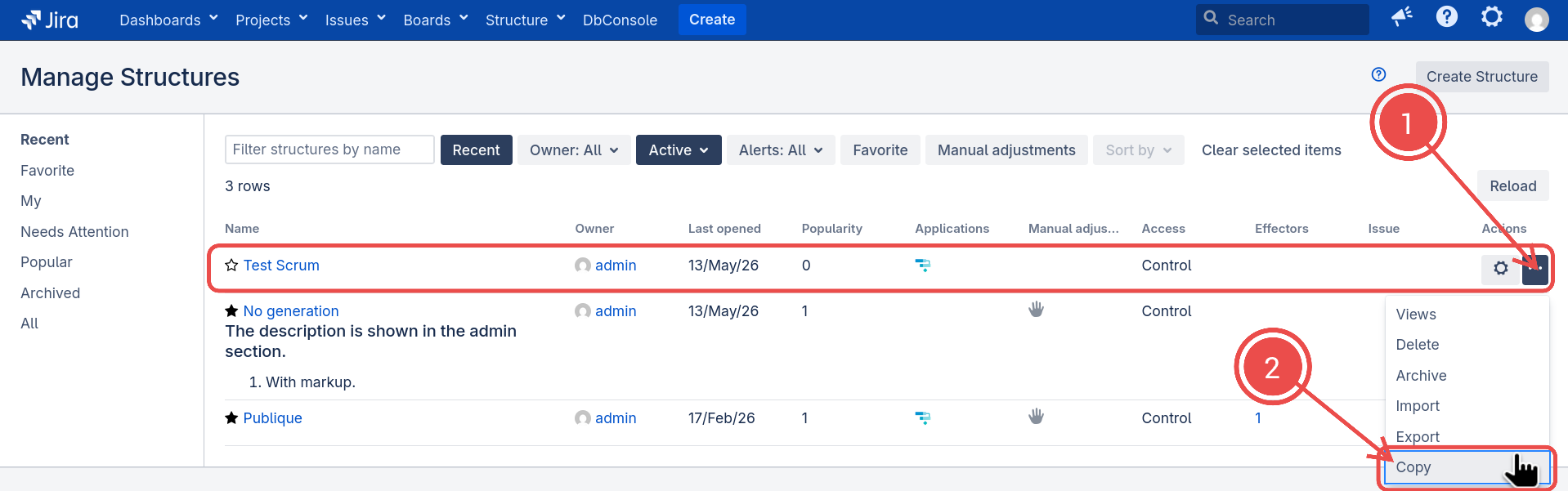Toggle the Favorite filter button
Image resolution: width=1568 pixels, height=491 pixels.
880,150
